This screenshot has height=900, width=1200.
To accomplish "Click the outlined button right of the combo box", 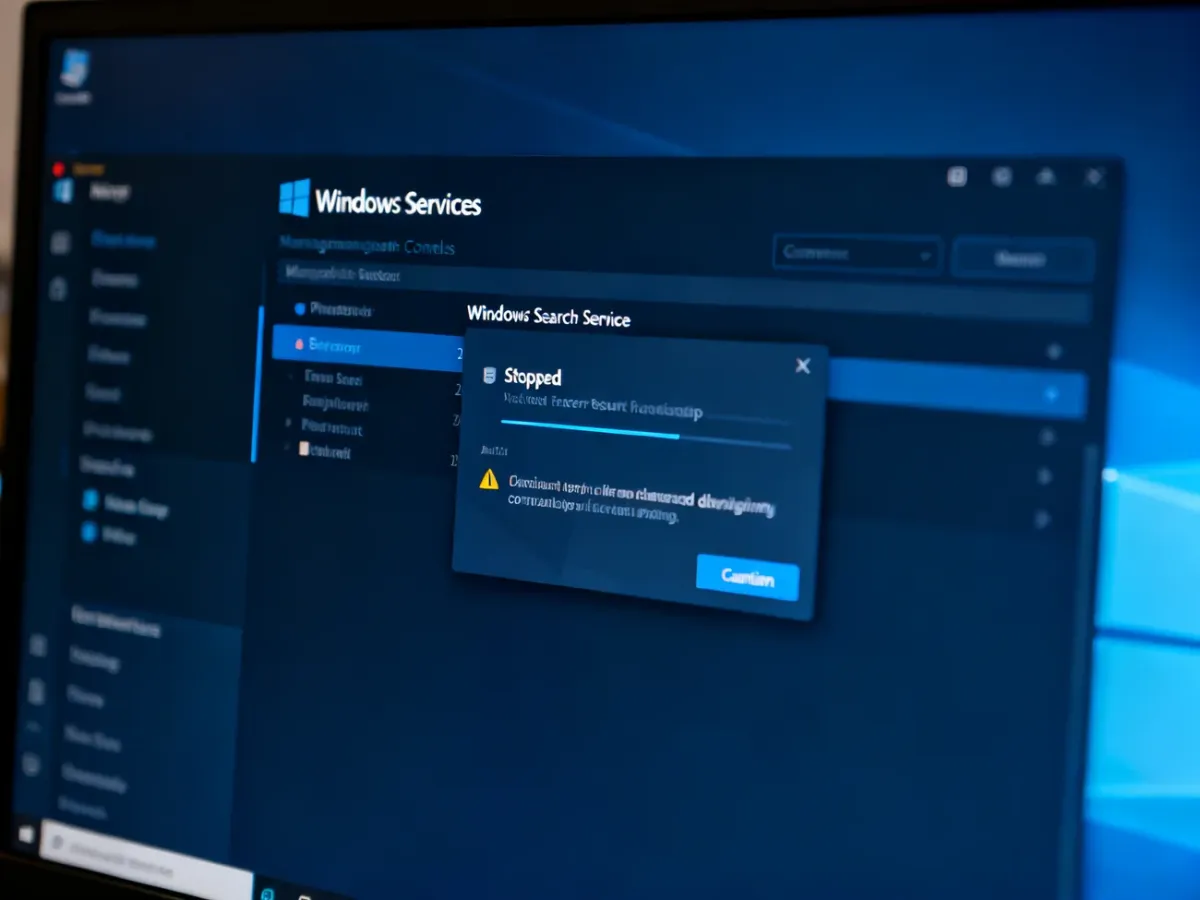I will (1023, 259).
